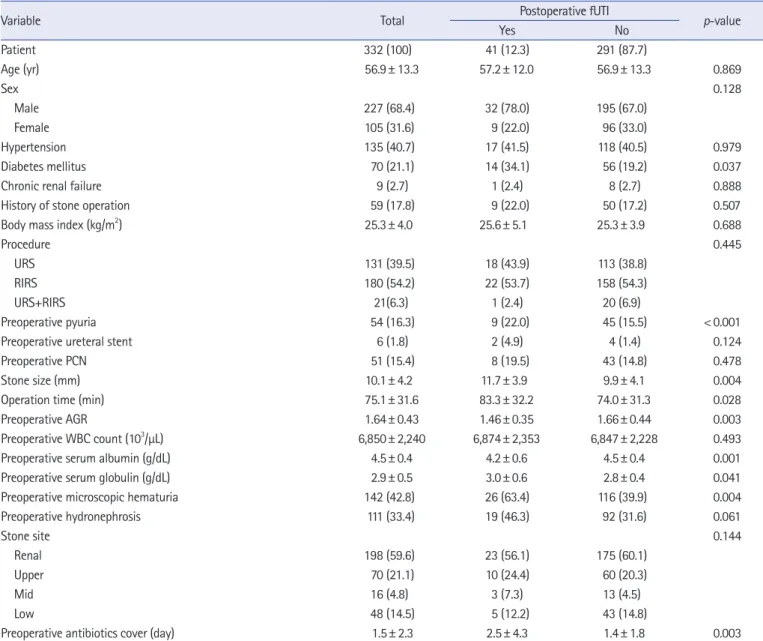
Task: Click the 0.001 p-value for albumin
Action: 727,458
